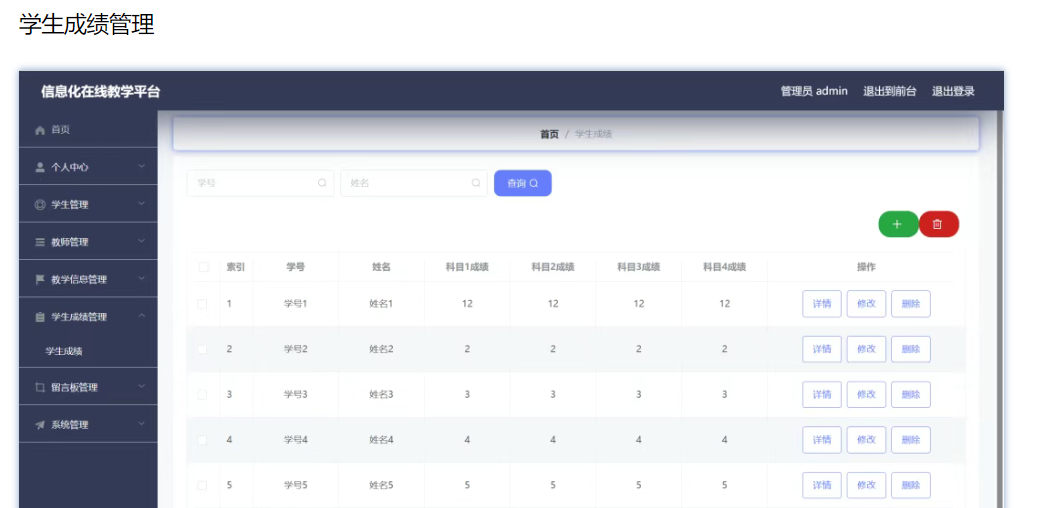Viewport: 1052px width, 508px height.
Task: Open the 学生成绩 submenu item
Action: click(89, 351)
